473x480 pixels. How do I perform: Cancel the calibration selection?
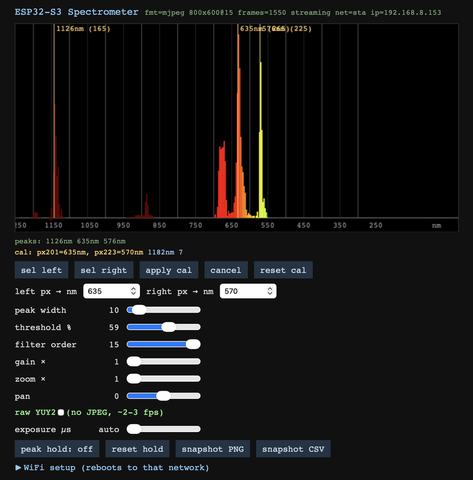point(226,270)
